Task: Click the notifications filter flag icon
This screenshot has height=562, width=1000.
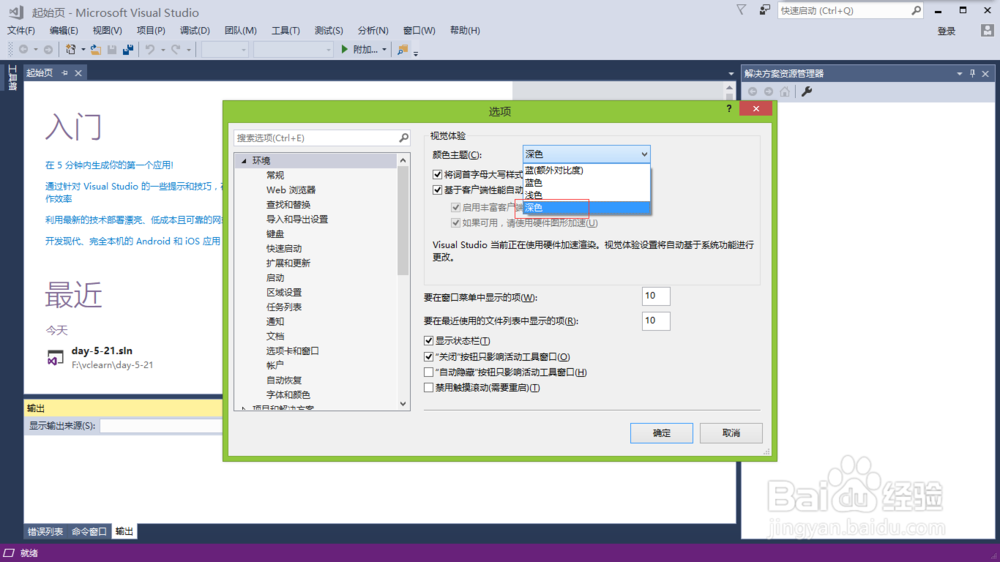Action: 741,10
